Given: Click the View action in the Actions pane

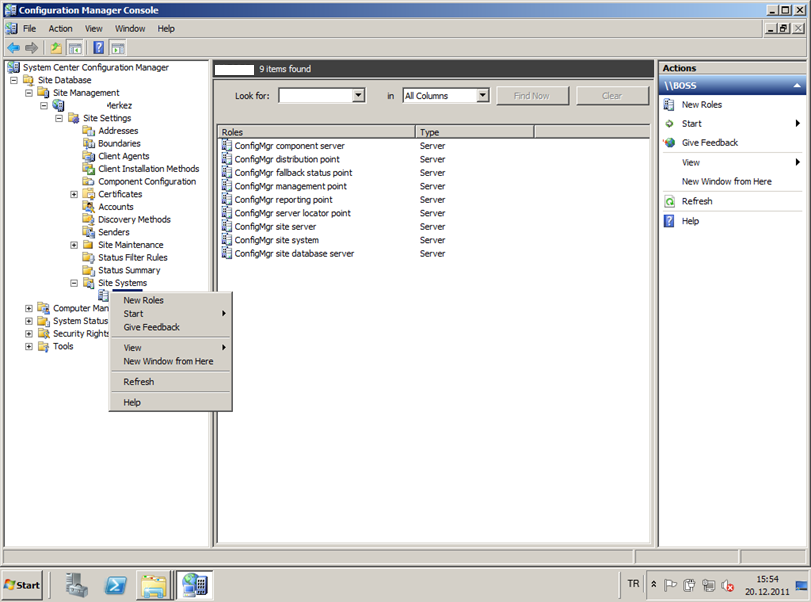Looking at the screenshot, I should click(690, 162).
